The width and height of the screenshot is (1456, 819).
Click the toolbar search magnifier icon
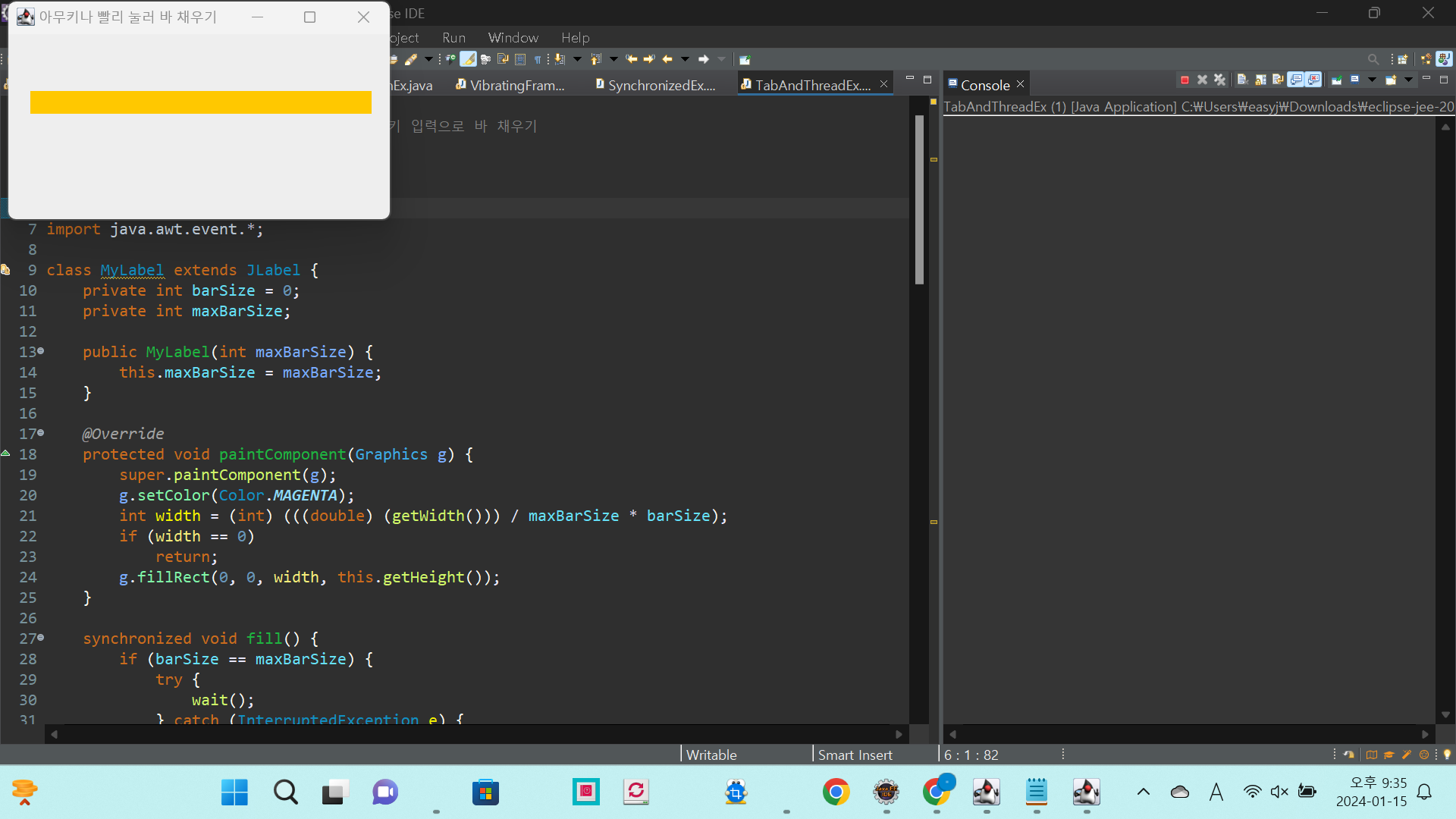click(1373, 59)
